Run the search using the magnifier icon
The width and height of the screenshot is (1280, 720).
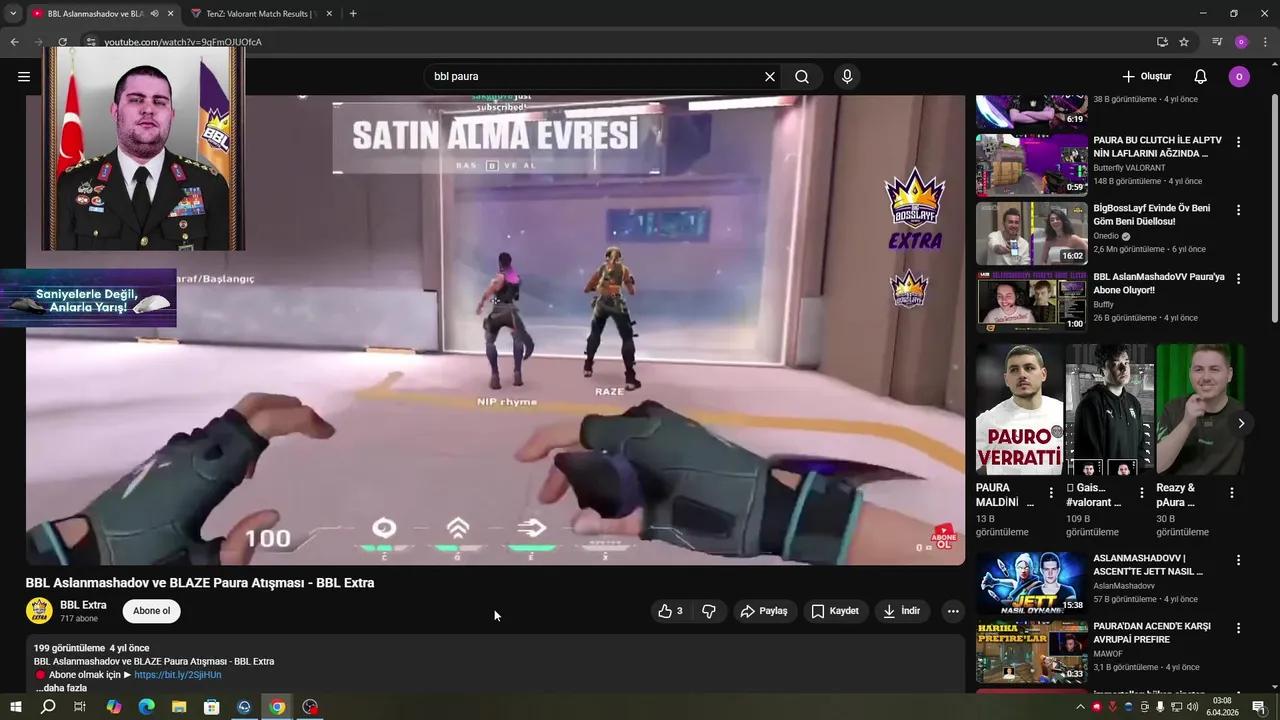click(x=801, y=76)
